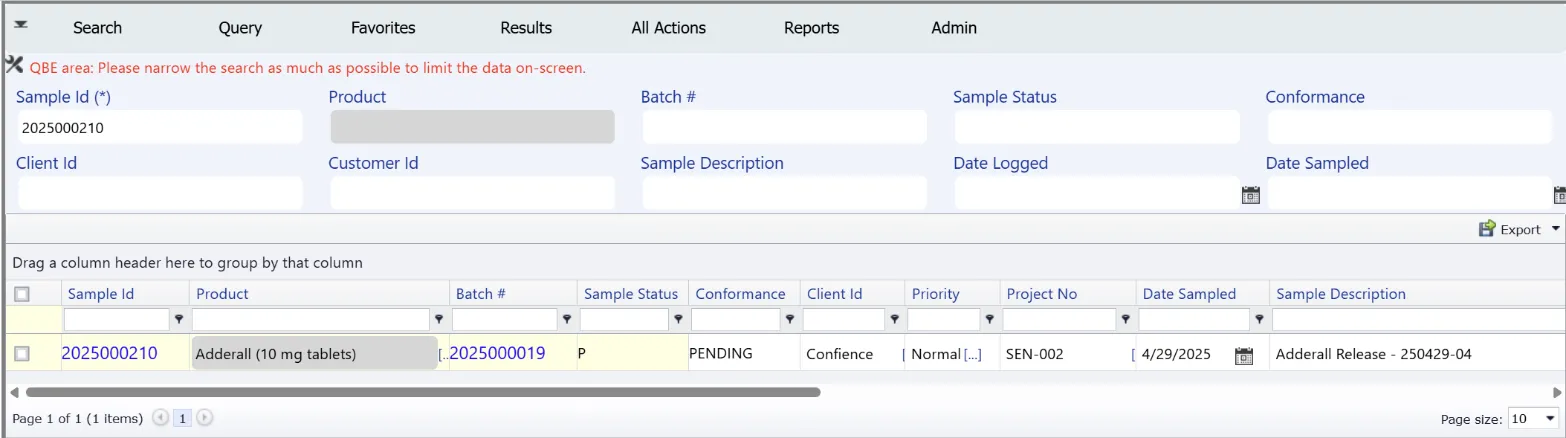The image size is (1566, 438).
Task: Check the row checkbox for sample 2025000210
Action: click(x=22, y=353)
